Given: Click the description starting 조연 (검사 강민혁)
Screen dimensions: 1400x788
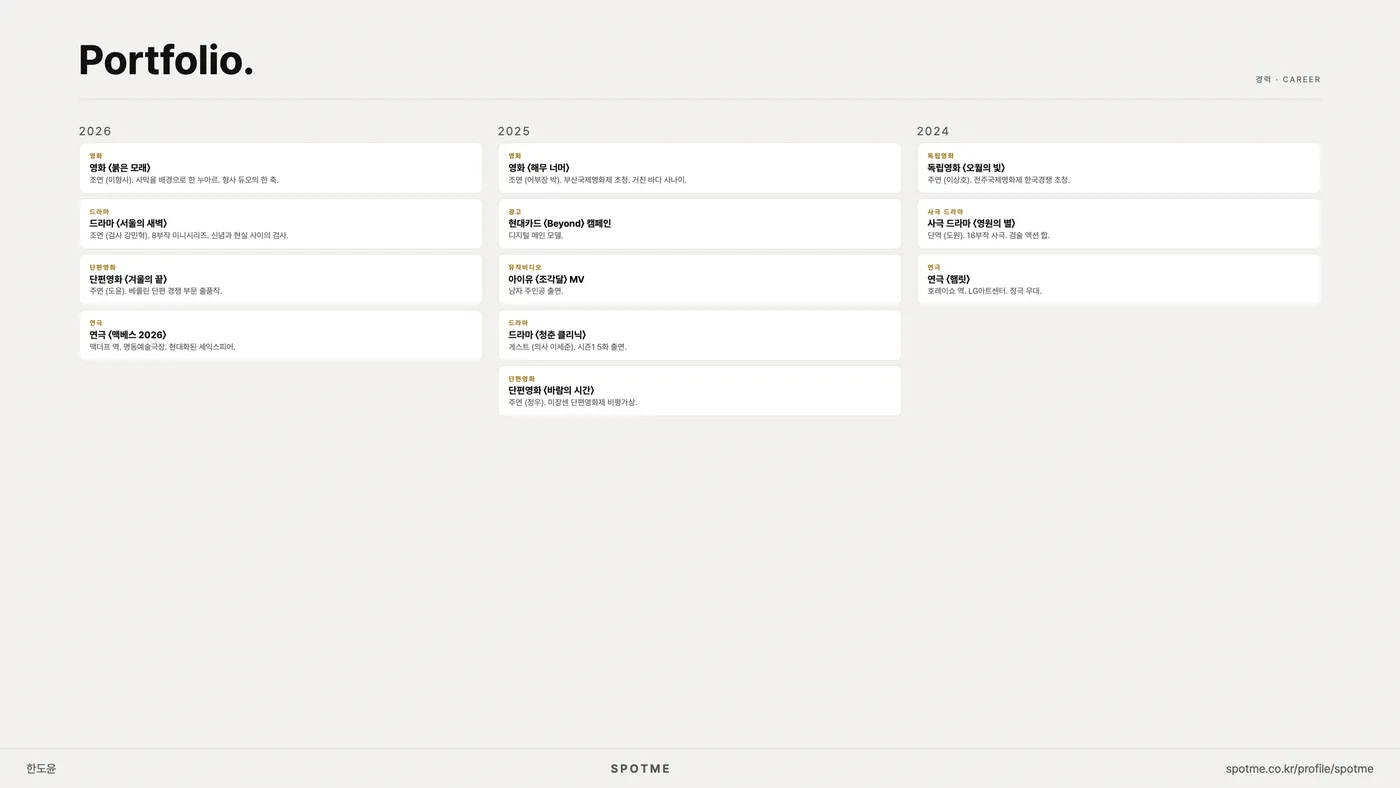Looking at the screenshot, I should [189, 236].
